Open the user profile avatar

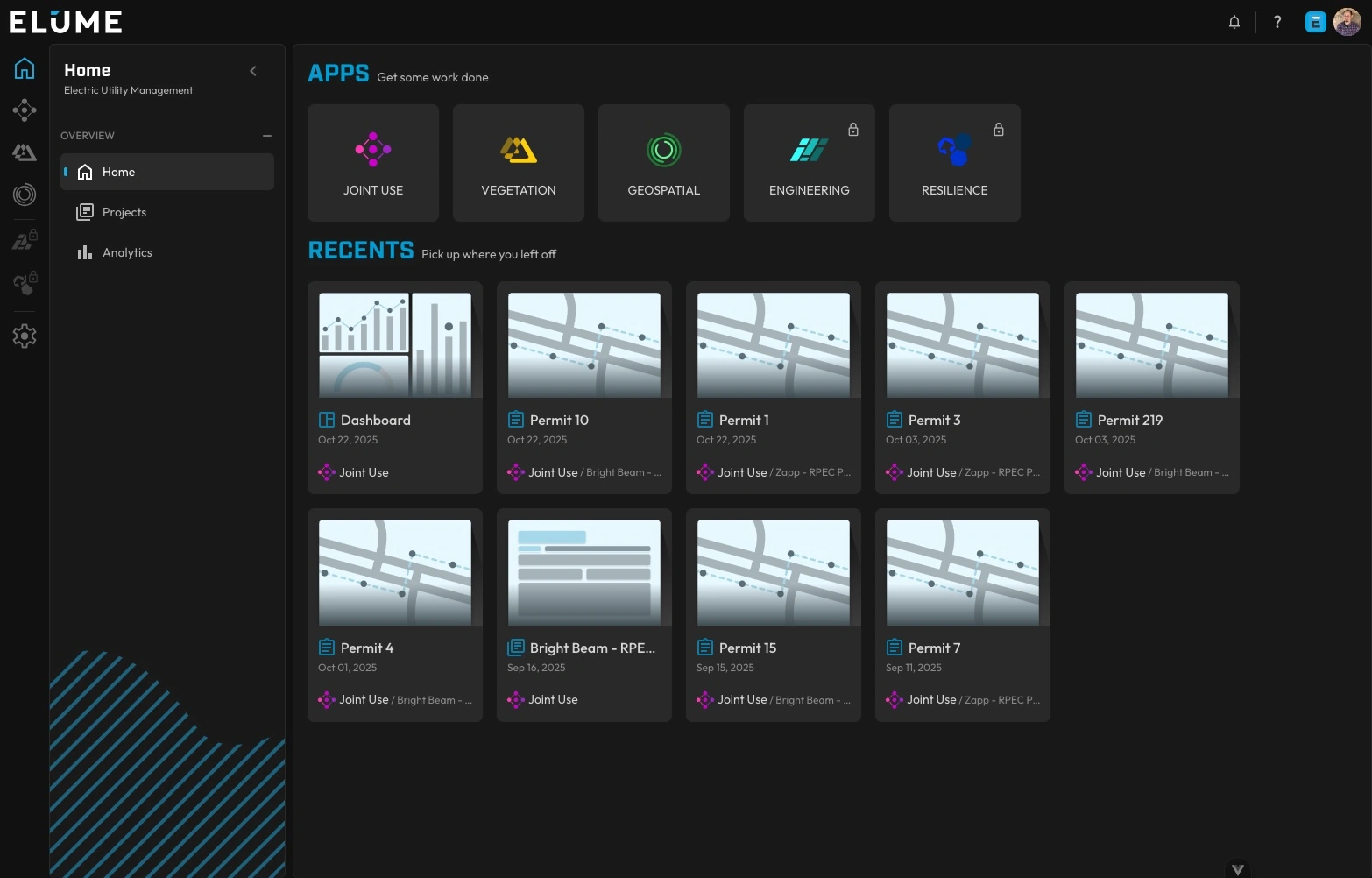[1347, 22]
